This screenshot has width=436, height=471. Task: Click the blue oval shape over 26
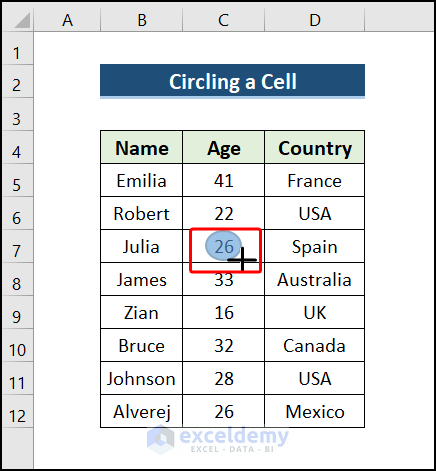pos(223,246)
